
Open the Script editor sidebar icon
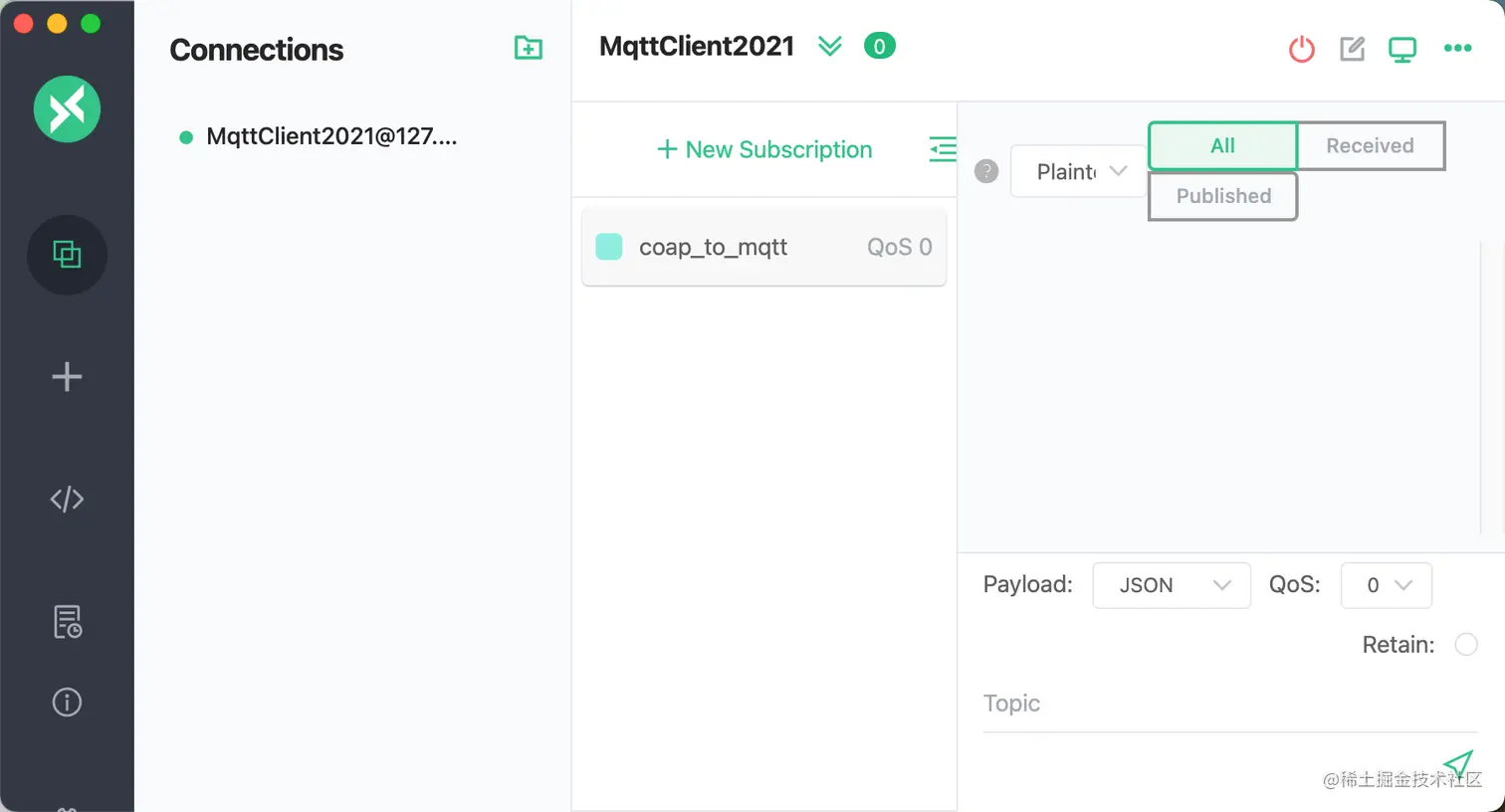click(67, 500)
